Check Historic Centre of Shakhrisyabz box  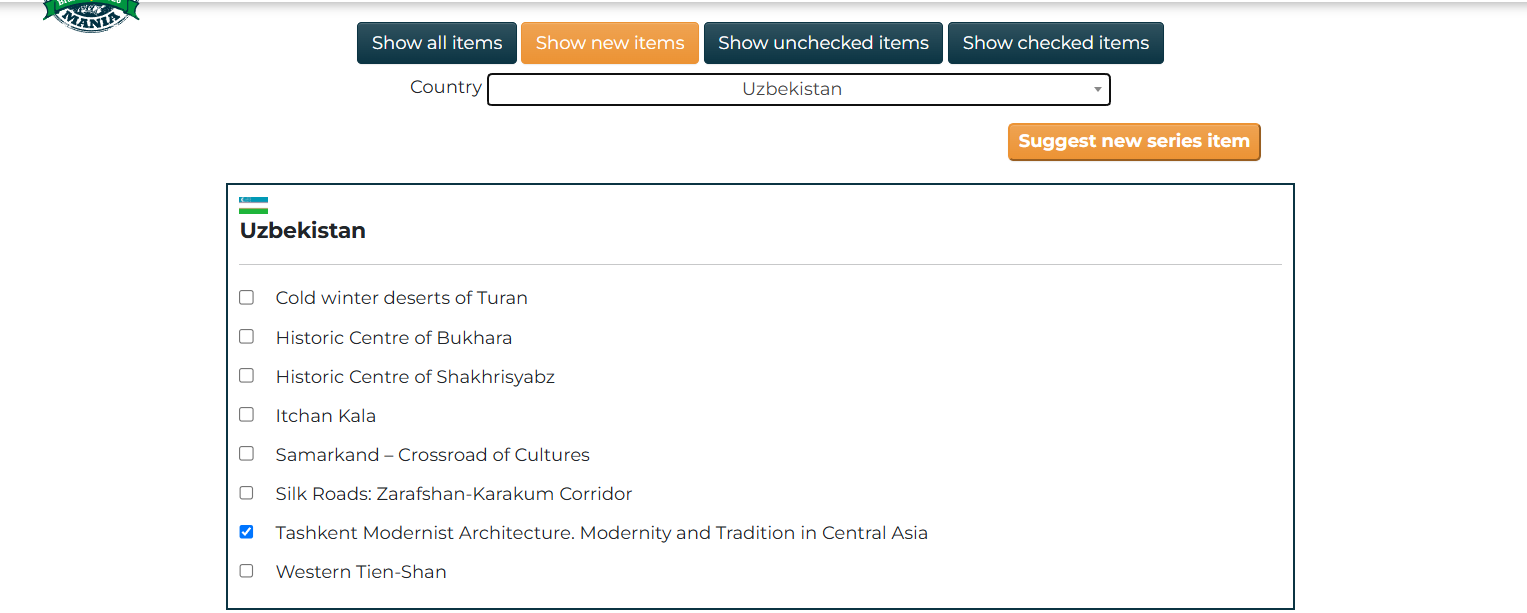click(246, 375)
